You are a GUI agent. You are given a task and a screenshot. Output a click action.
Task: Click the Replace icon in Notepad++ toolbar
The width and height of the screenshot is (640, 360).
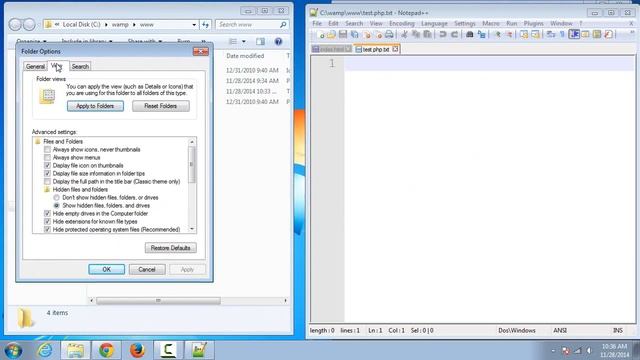coord(482,35)
